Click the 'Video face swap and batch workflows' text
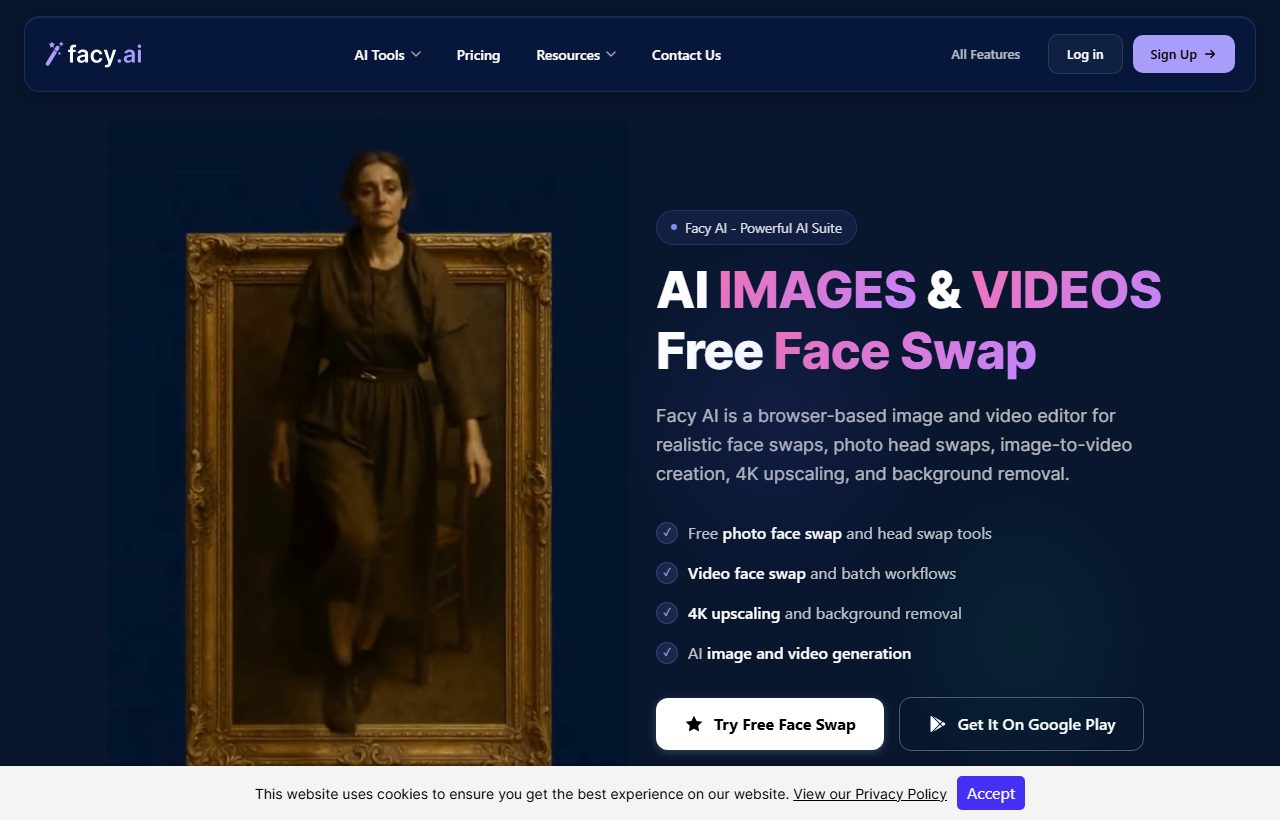 [822, 573]
